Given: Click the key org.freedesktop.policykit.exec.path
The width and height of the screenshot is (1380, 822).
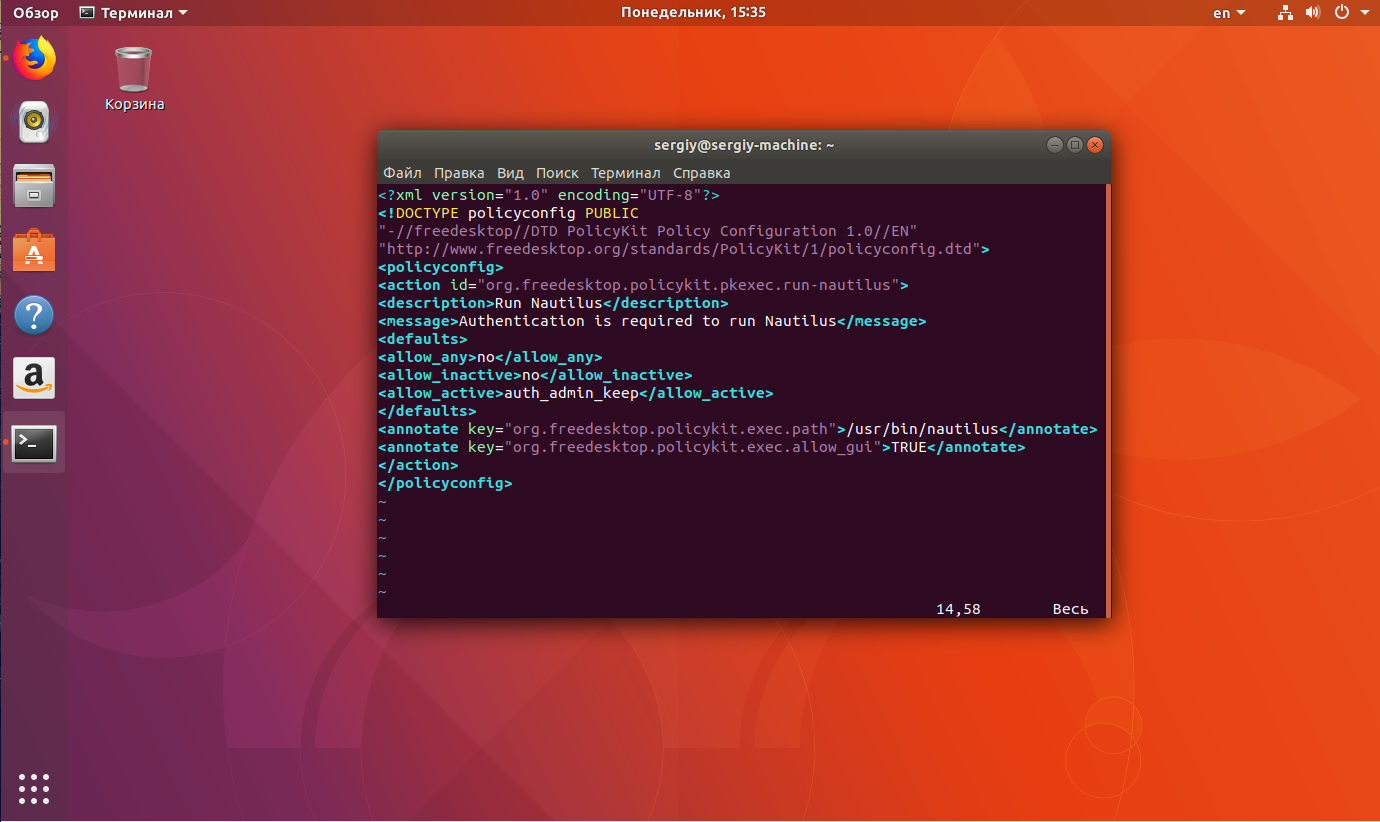Looking at the screenshot, I should 670,429.
